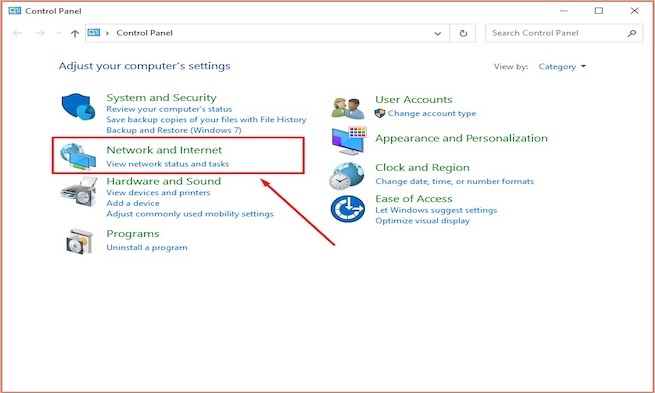Open System and Security category
This screenshot has width=655, height=393.
[161, 97]
